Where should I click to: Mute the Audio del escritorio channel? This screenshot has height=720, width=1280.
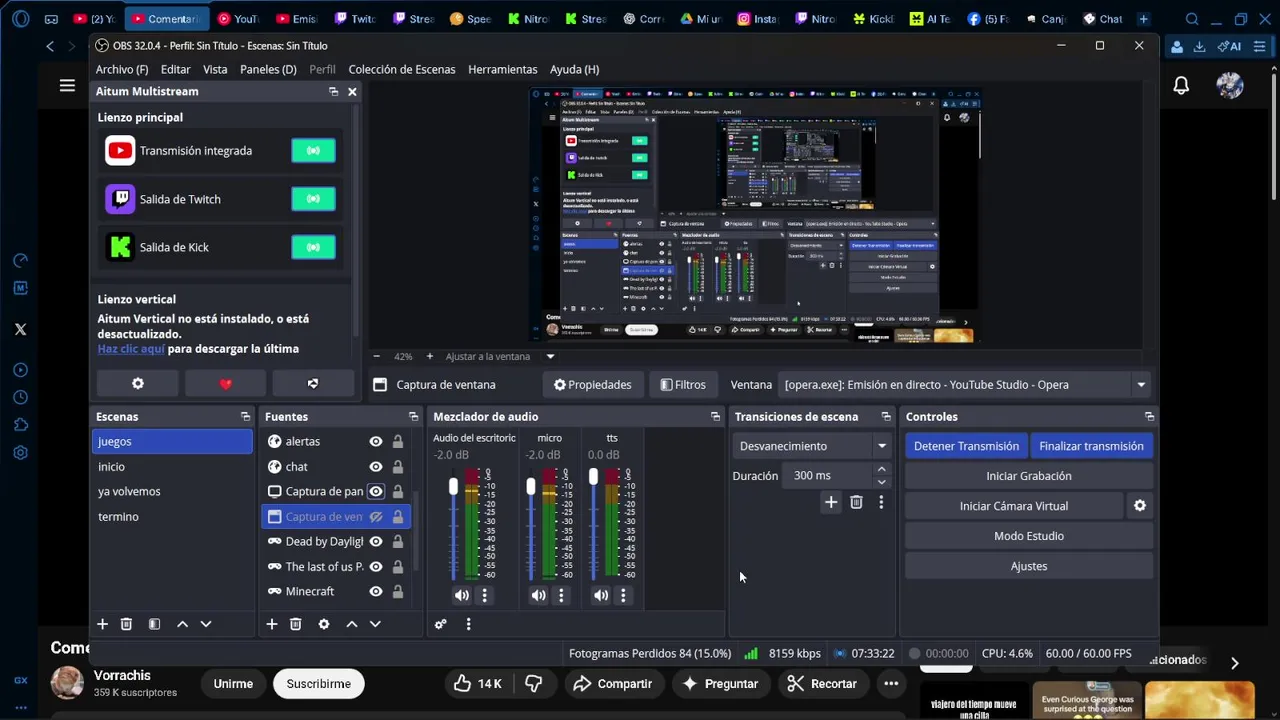point(461,595)
